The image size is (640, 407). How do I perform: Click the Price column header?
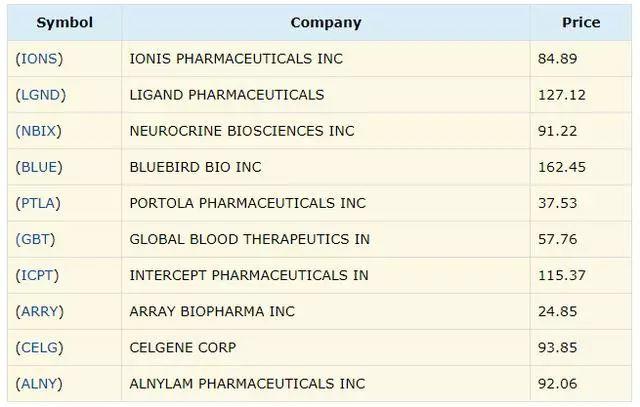point(581,22)
